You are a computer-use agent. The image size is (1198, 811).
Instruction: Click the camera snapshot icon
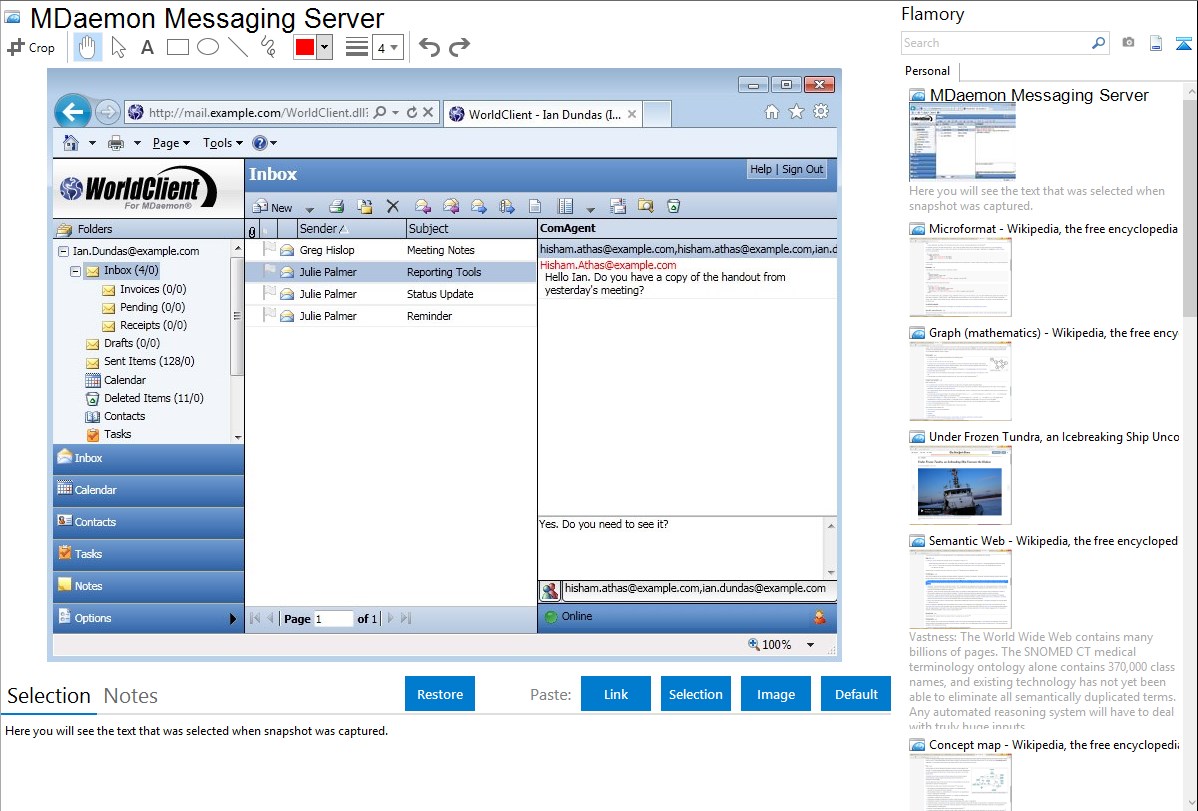coord(1128,43)
